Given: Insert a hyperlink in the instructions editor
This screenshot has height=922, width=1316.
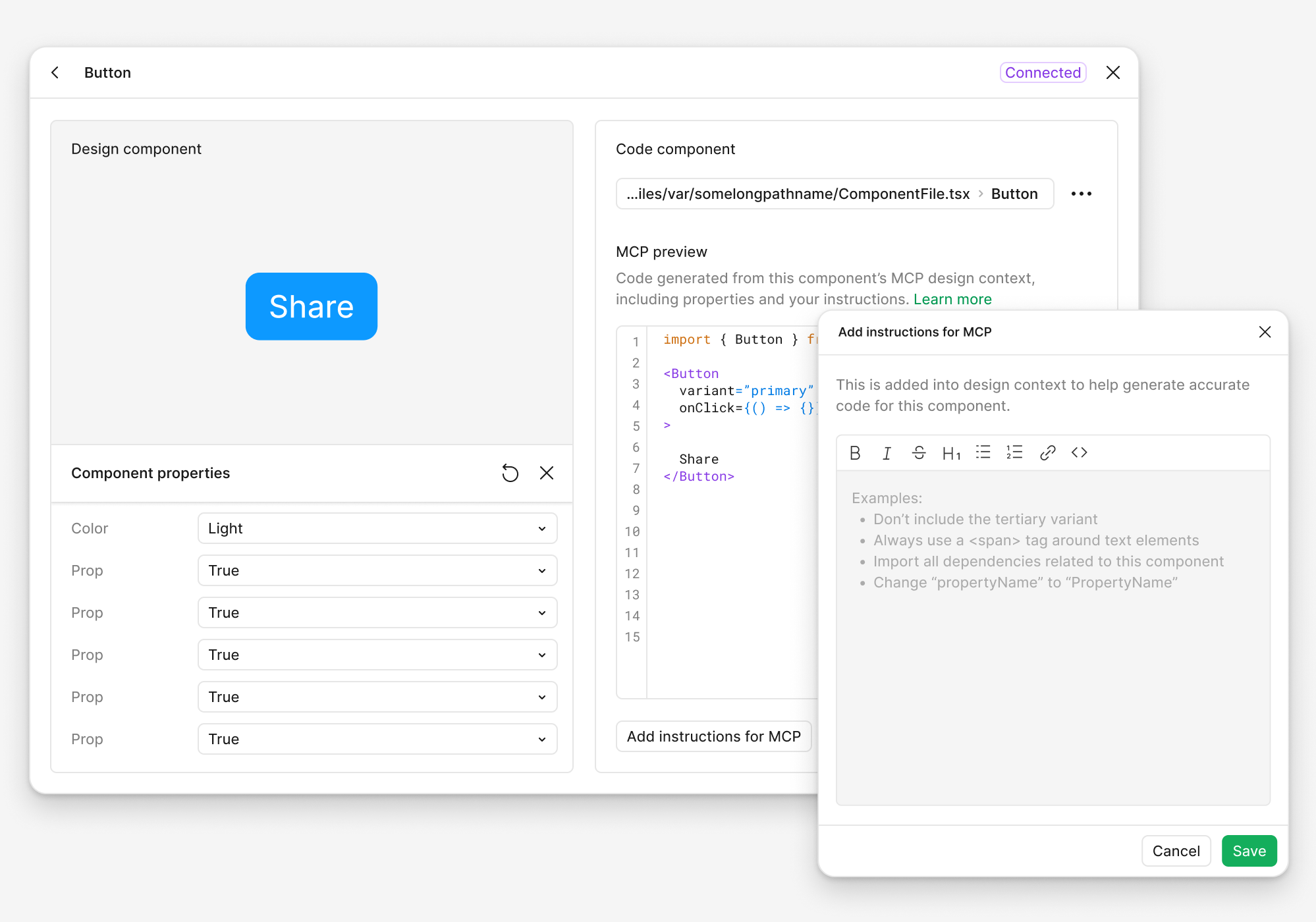Looking at the screenshot, I should pyautogui.click(x=1047, y=452).
